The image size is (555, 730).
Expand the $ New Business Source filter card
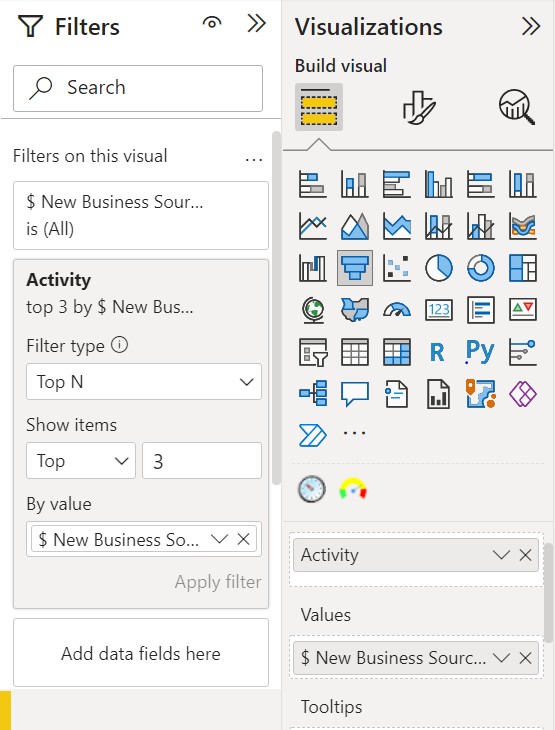point(141,216)
